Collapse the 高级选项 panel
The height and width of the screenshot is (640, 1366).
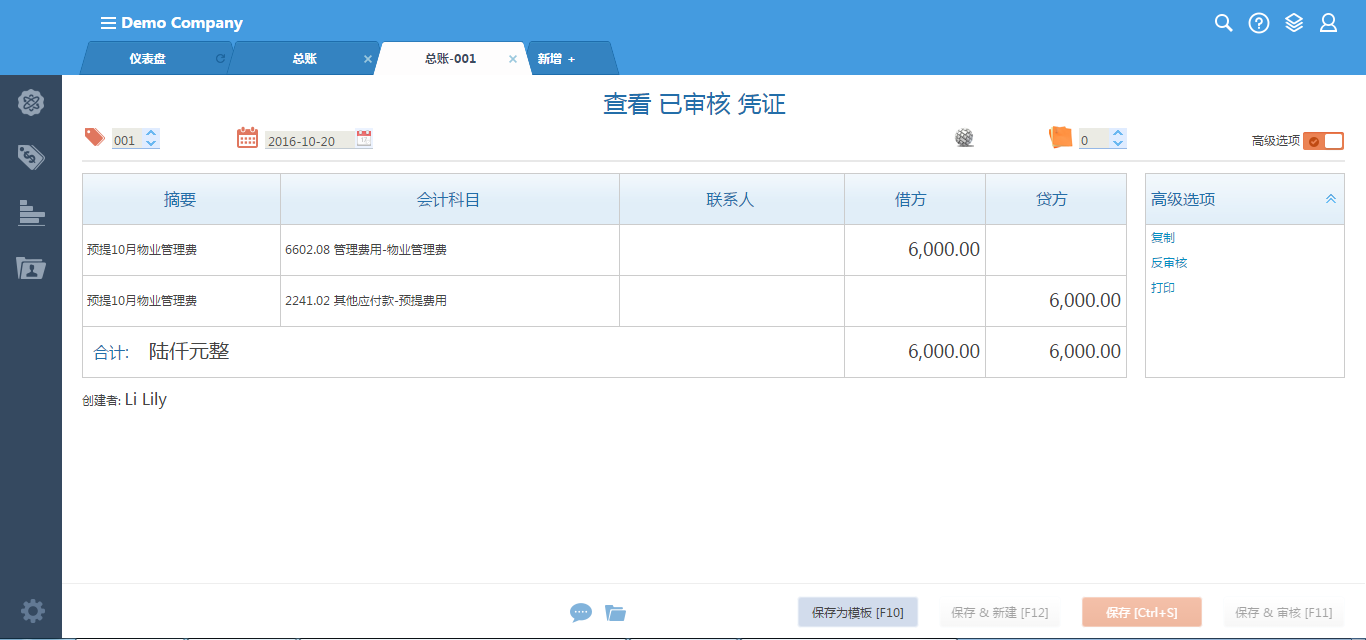(x=1331, y=199)
